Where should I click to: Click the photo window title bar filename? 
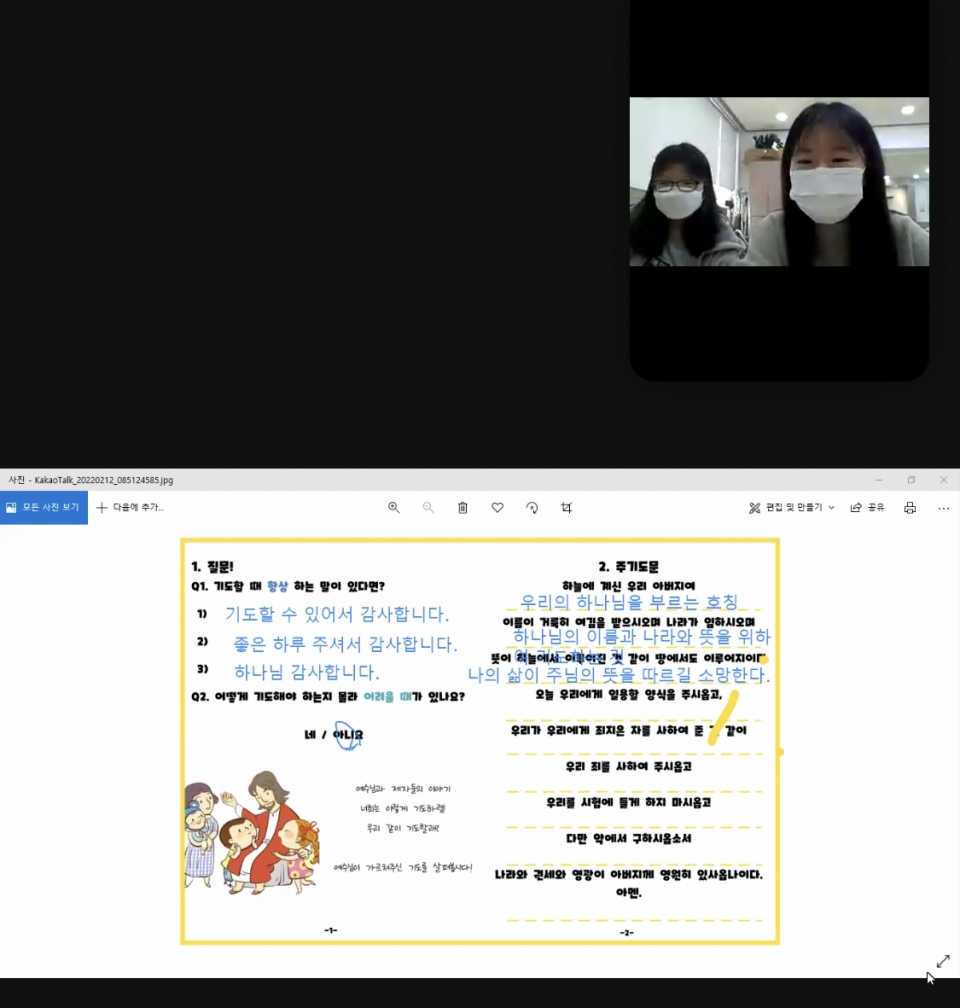click(x=91, y=480)
